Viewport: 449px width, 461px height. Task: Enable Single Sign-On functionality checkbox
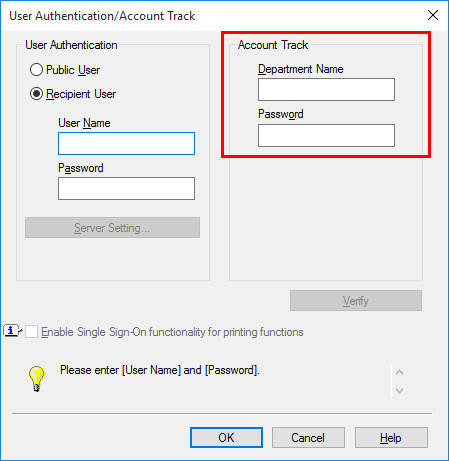(31, 332)
